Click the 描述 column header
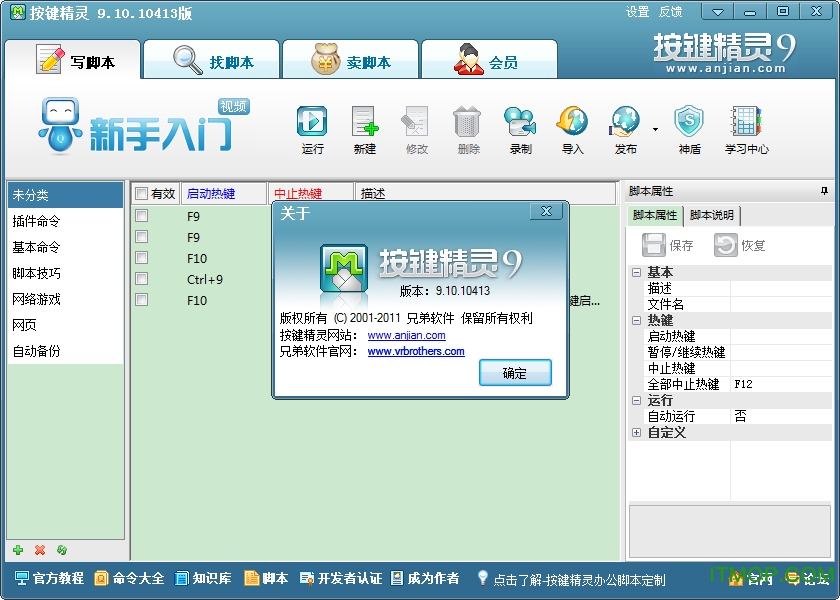Screen dimensions: 840x600 pos(485,193)
